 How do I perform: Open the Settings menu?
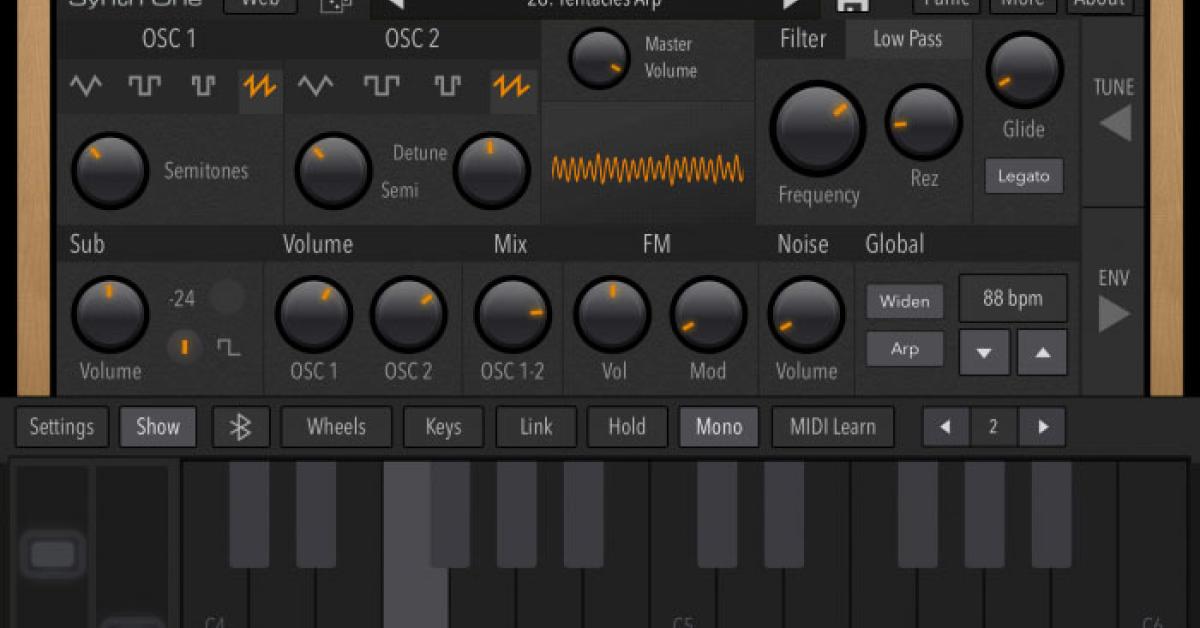(61, 426)
